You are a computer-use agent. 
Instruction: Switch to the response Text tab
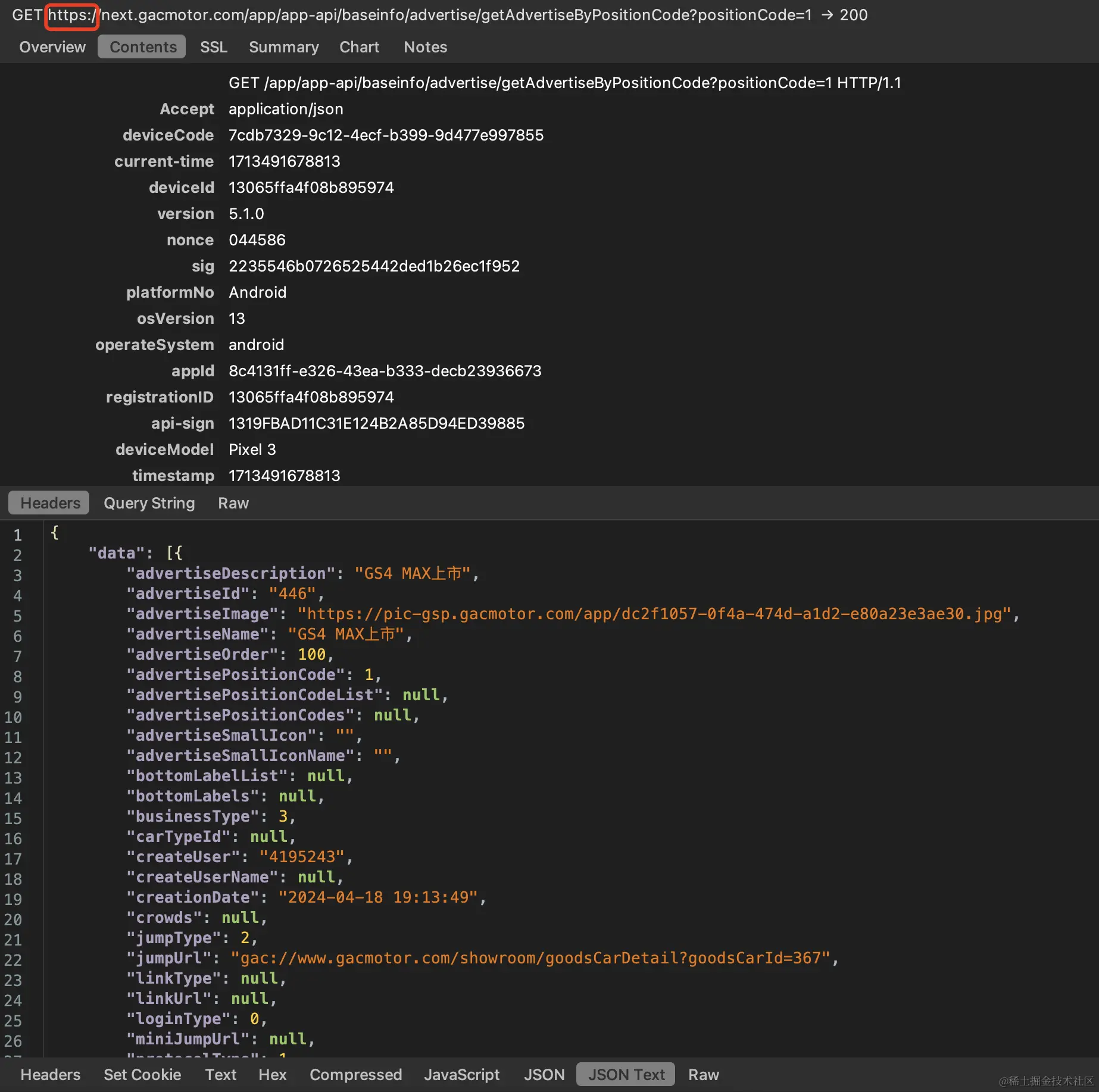(220, 1075)
